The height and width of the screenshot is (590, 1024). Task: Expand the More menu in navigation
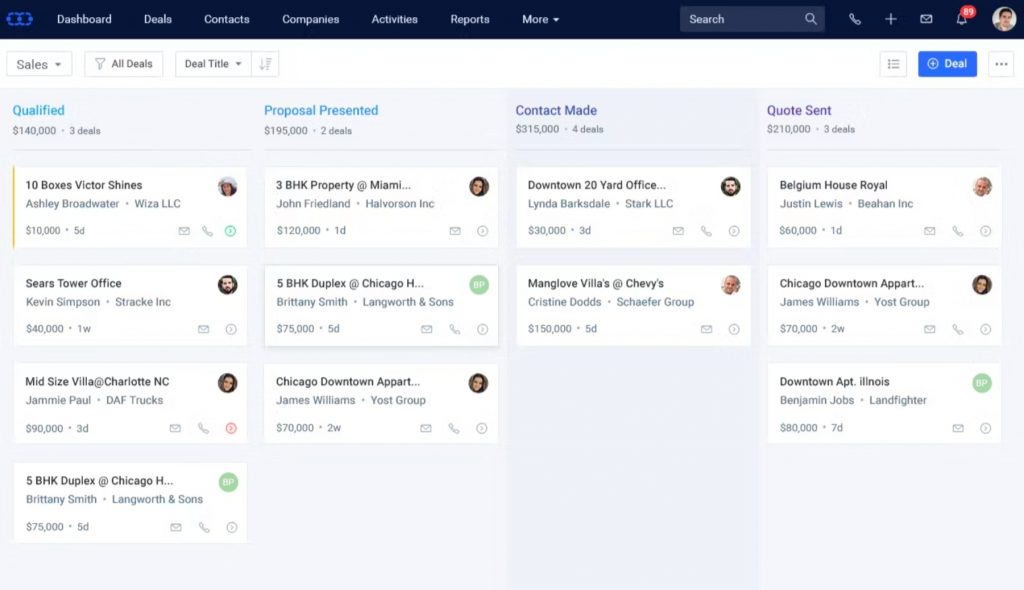(x=540, y=19)
